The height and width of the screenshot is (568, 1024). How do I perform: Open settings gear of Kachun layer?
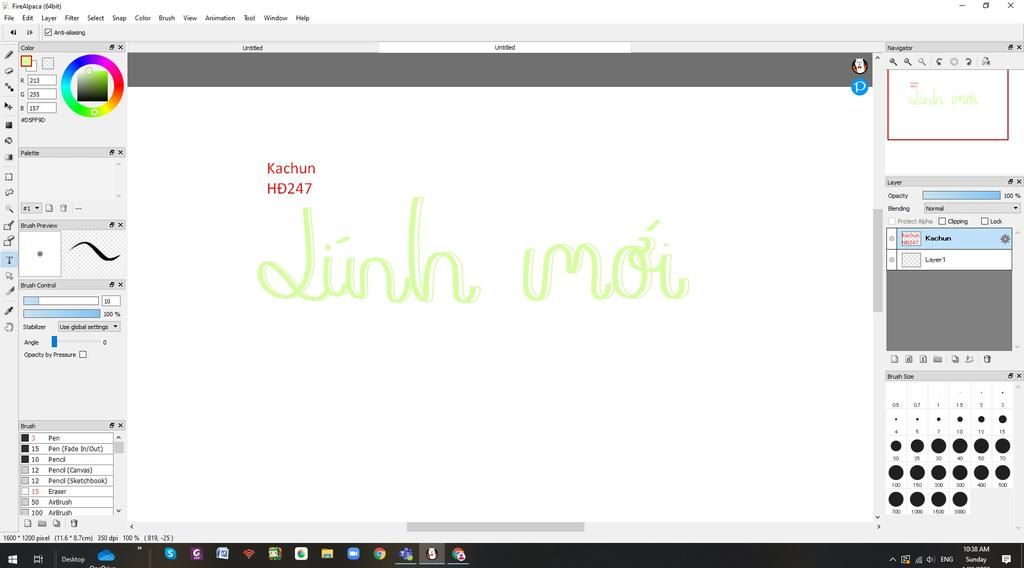[x=1005, y=239]
